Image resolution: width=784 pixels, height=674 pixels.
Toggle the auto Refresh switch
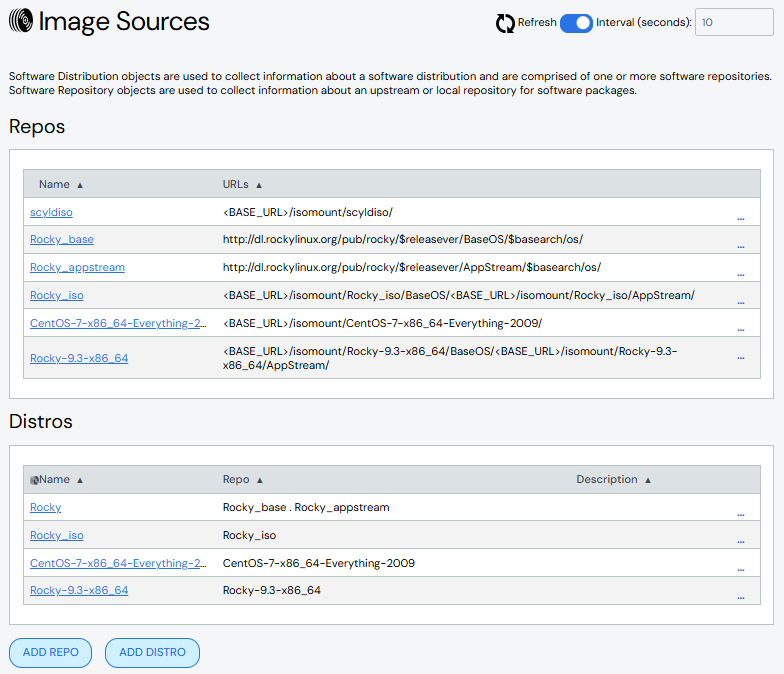click(576, 23)
